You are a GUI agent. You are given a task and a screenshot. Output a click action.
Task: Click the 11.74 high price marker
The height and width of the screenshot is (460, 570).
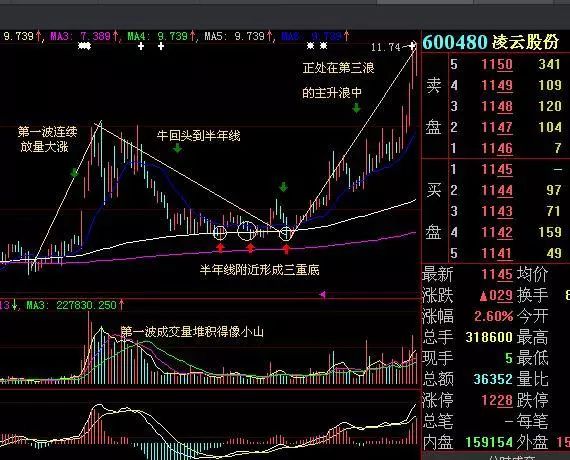[x=385, y=47]
